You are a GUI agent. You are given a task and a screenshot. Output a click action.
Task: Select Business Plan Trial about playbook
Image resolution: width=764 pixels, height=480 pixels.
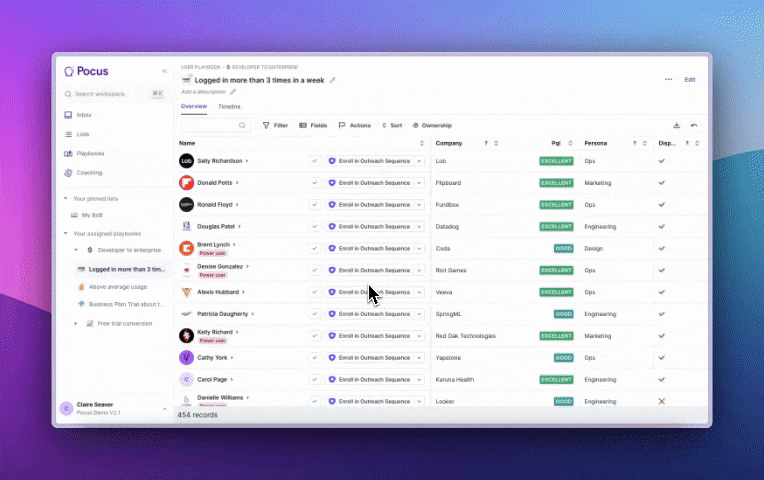tap(121, 304)
